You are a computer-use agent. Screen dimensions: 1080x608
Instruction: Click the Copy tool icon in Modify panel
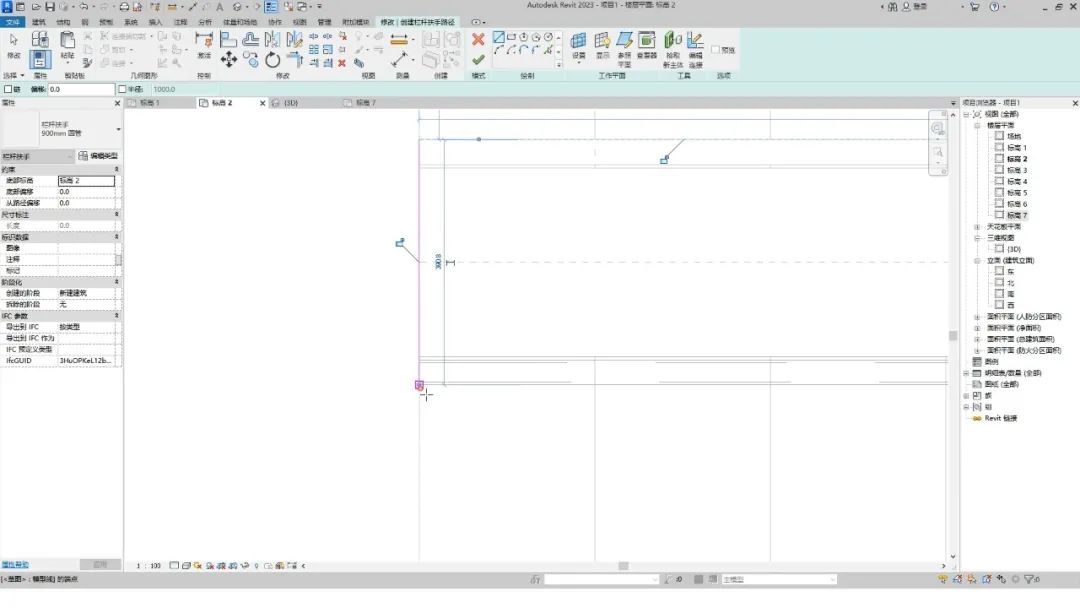251,61
